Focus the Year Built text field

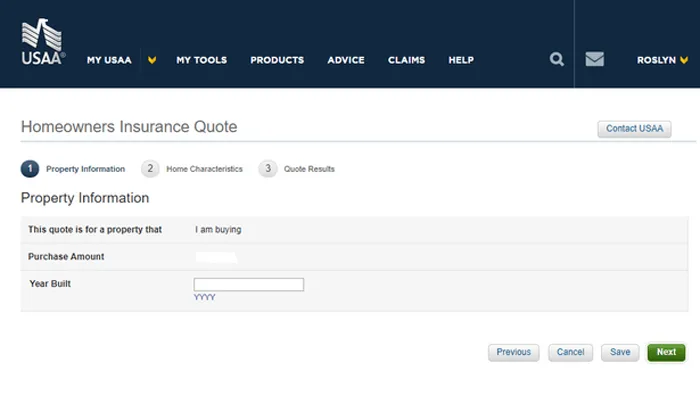pyautogui.click(x=248, y=285)
